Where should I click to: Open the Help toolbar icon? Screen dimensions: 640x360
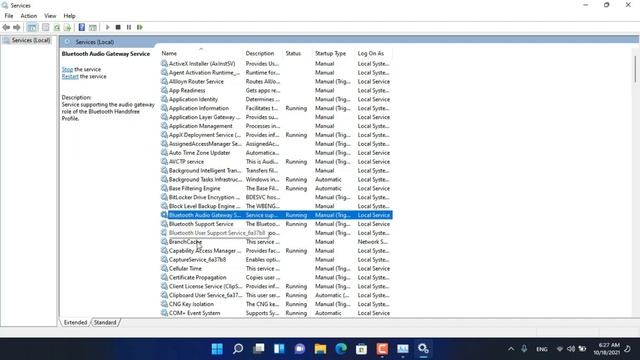[82, 27]
